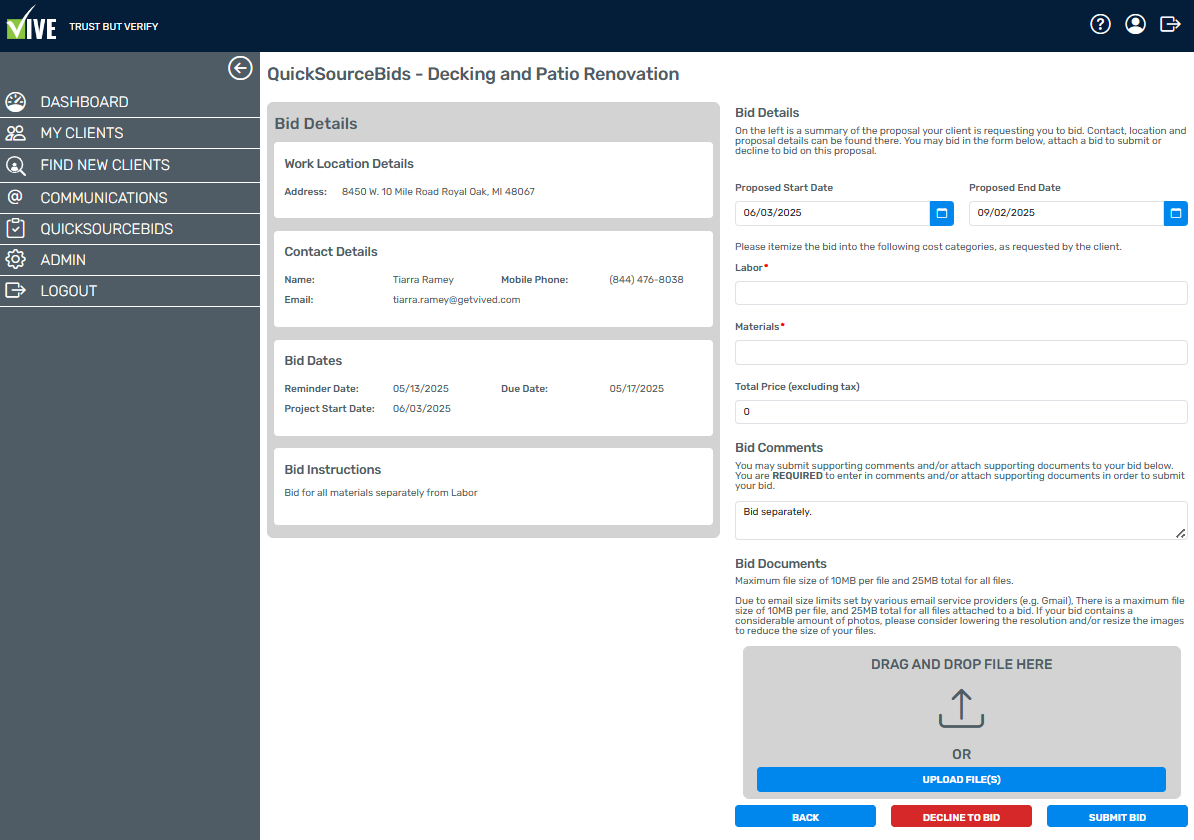
Task: Click the UPLOAD FILE(S) button
Action: click(x=961, y=779)
